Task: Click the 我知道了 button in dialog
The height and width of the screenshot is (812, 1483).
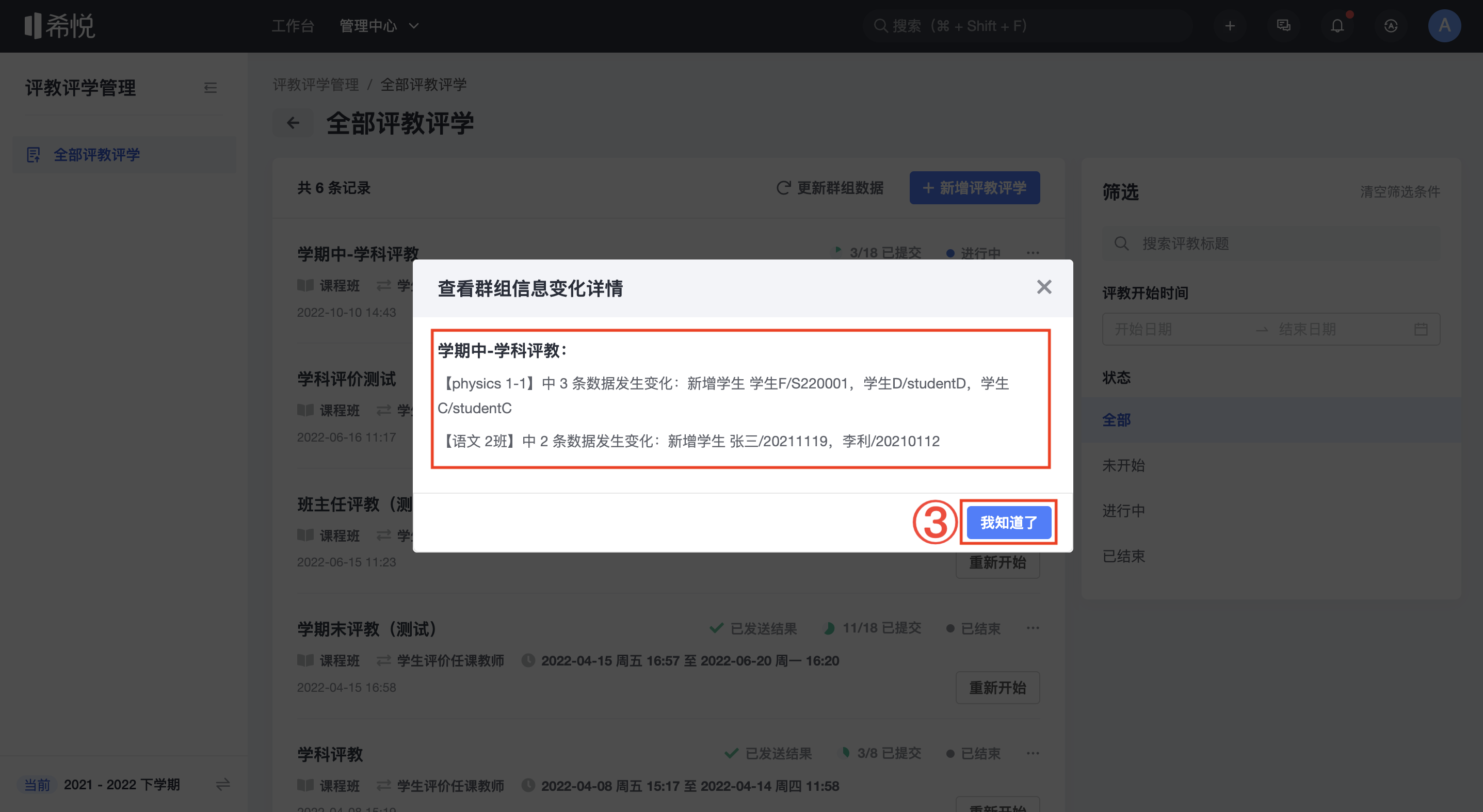Action: pyautogui.click(x=1009, y=523)
